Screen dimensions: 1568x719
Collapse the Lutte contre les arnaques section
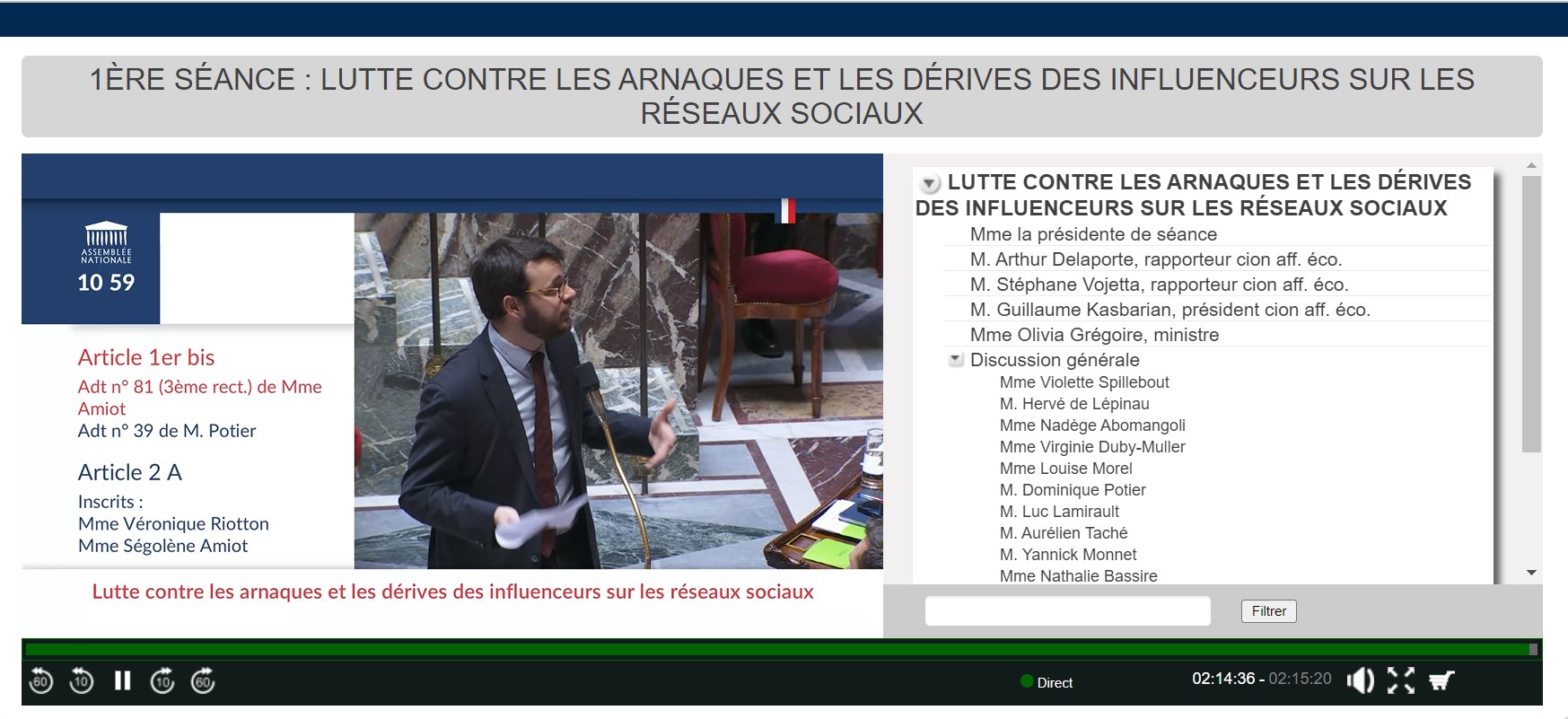click(x=930, y=184)
